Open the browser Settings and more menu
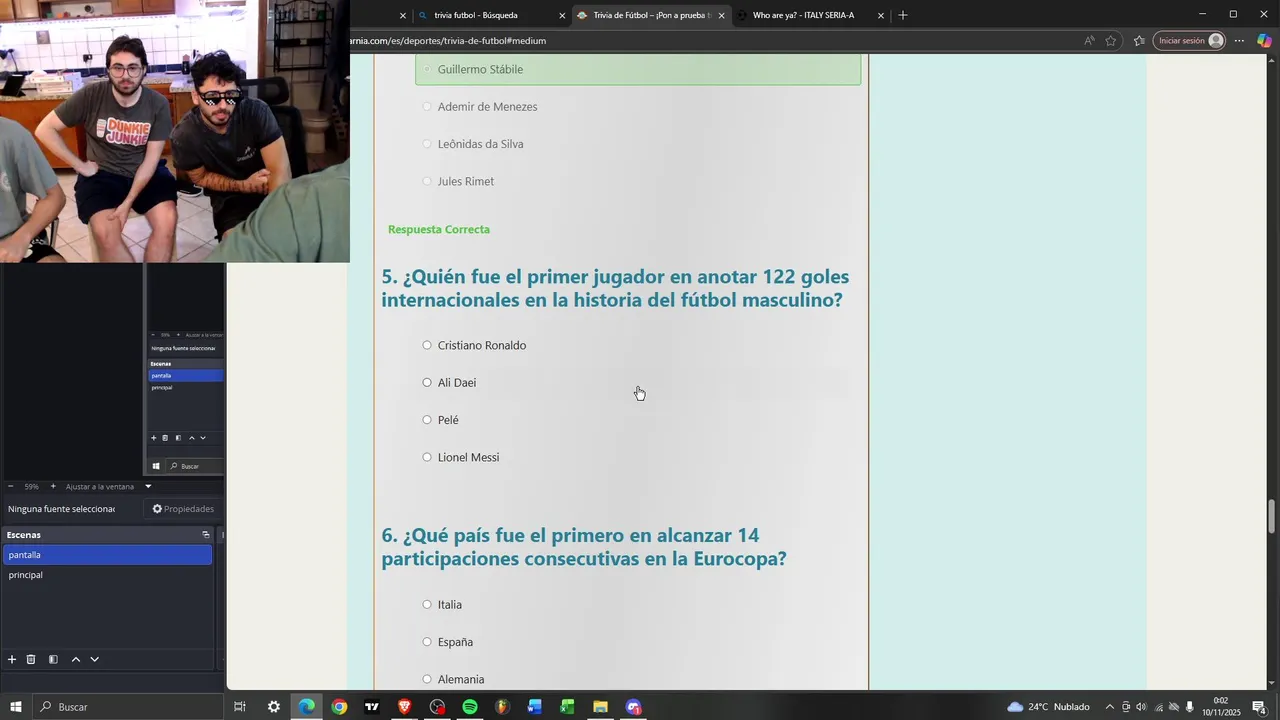Image resolution: width=1280 pixels, height=720 pixels. [x=1239, y=41]
